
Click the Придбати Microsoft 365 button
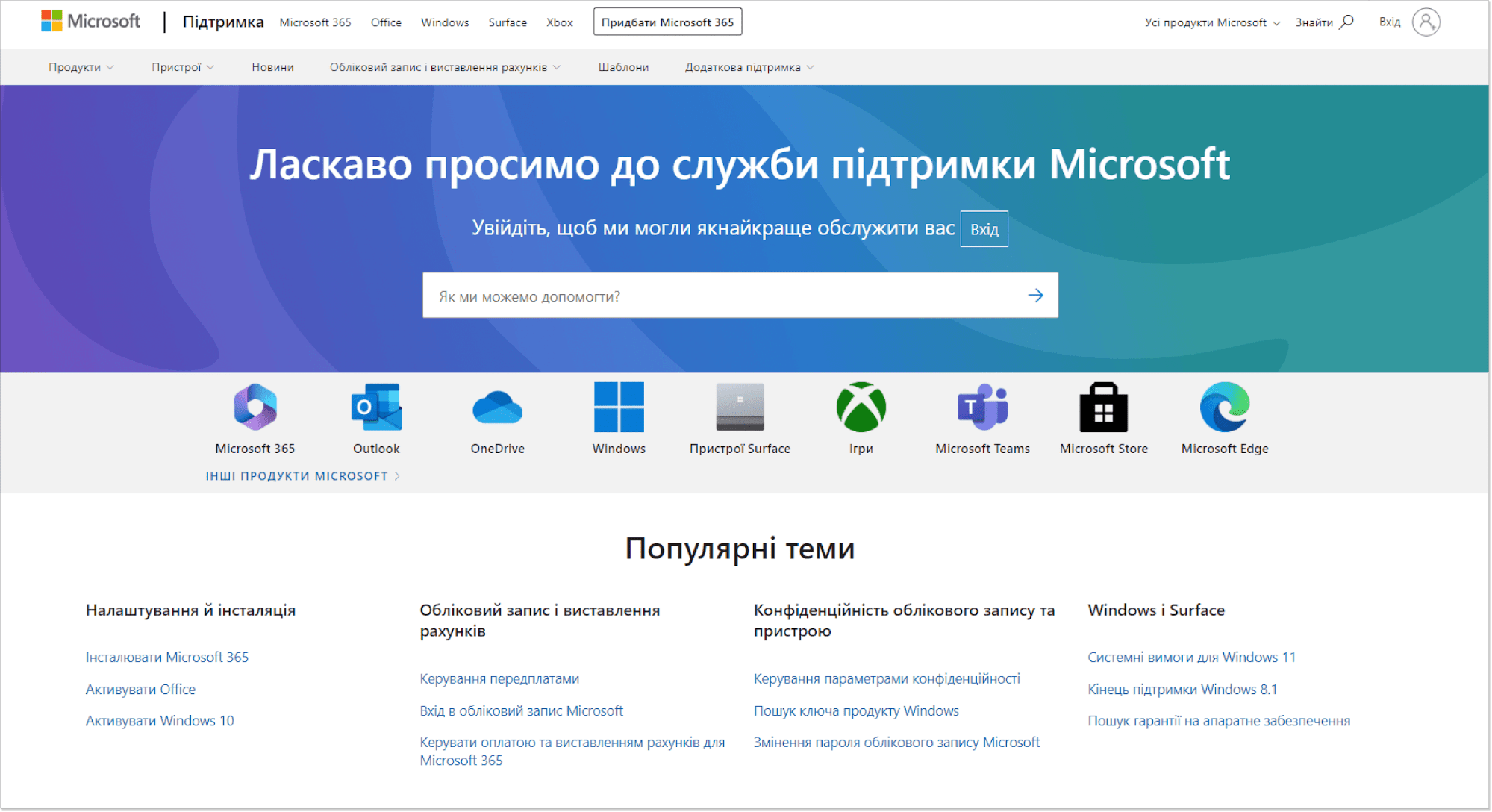coord(667,22)
